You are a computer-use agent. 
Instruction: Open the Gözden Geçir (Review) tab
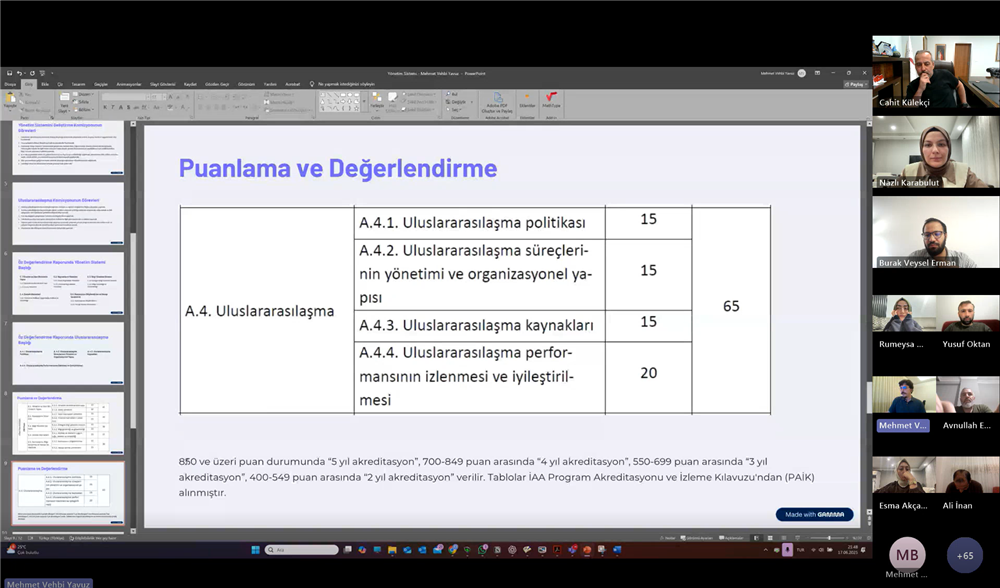click(216, 84)
